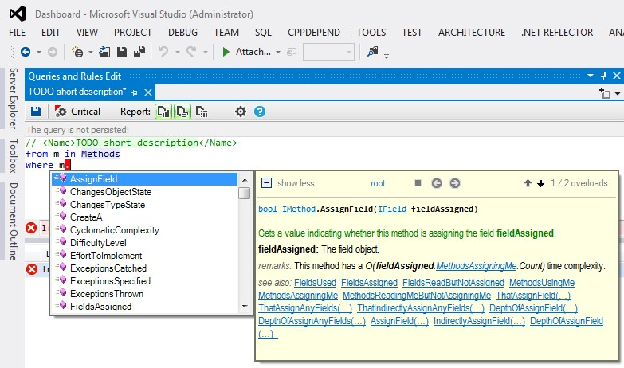Click the completion list scrollbar thumb

click(x=244, y=193)
